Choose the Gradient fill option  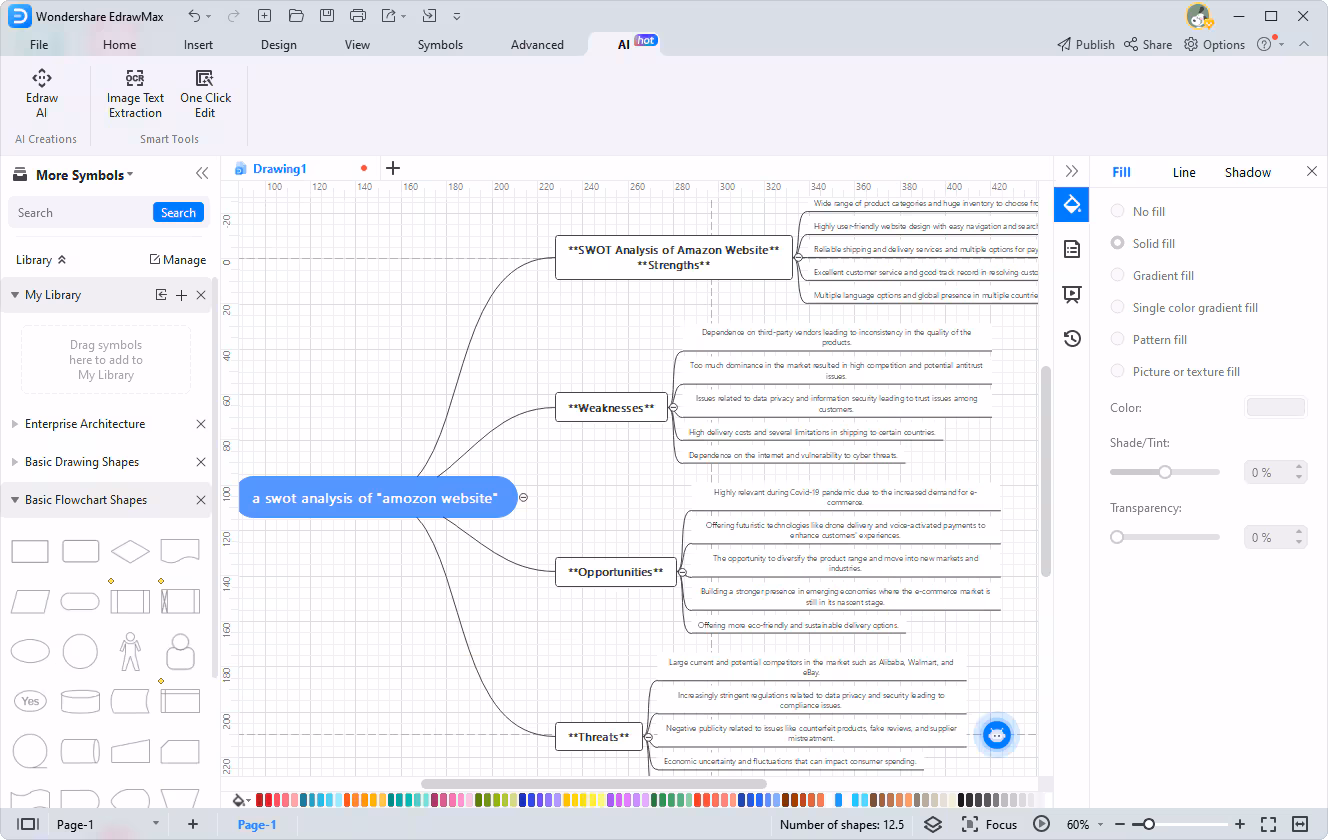pos(1153,275)
